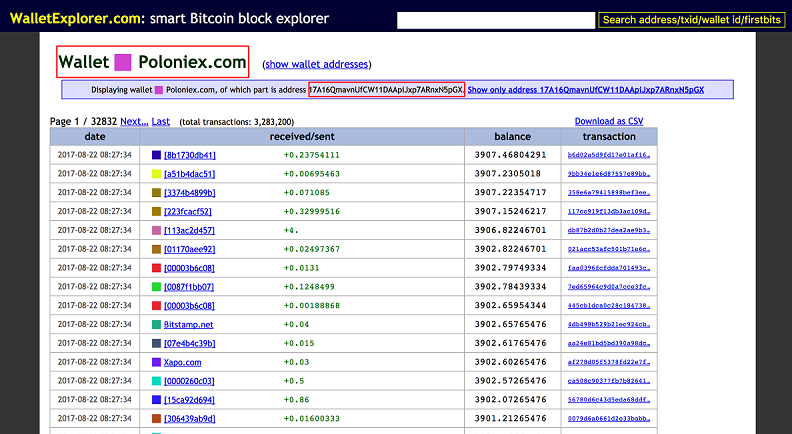792x434 pixels.
Task: Open wallet link [01170aee92]
Action: click(x=189, y=249)
